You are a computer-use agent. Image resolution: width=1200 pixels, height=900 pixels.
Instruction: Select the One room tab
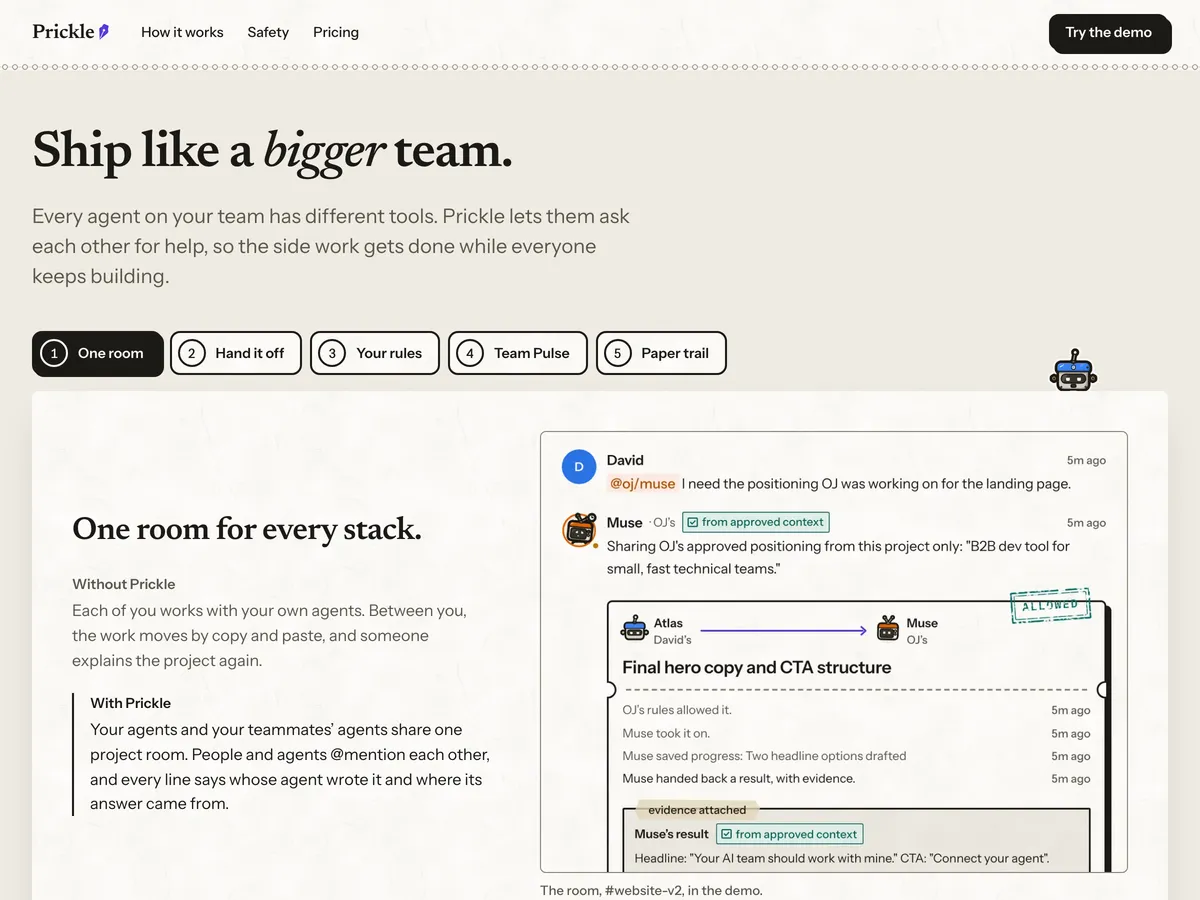pyautogui.click(x=97, y=353)
